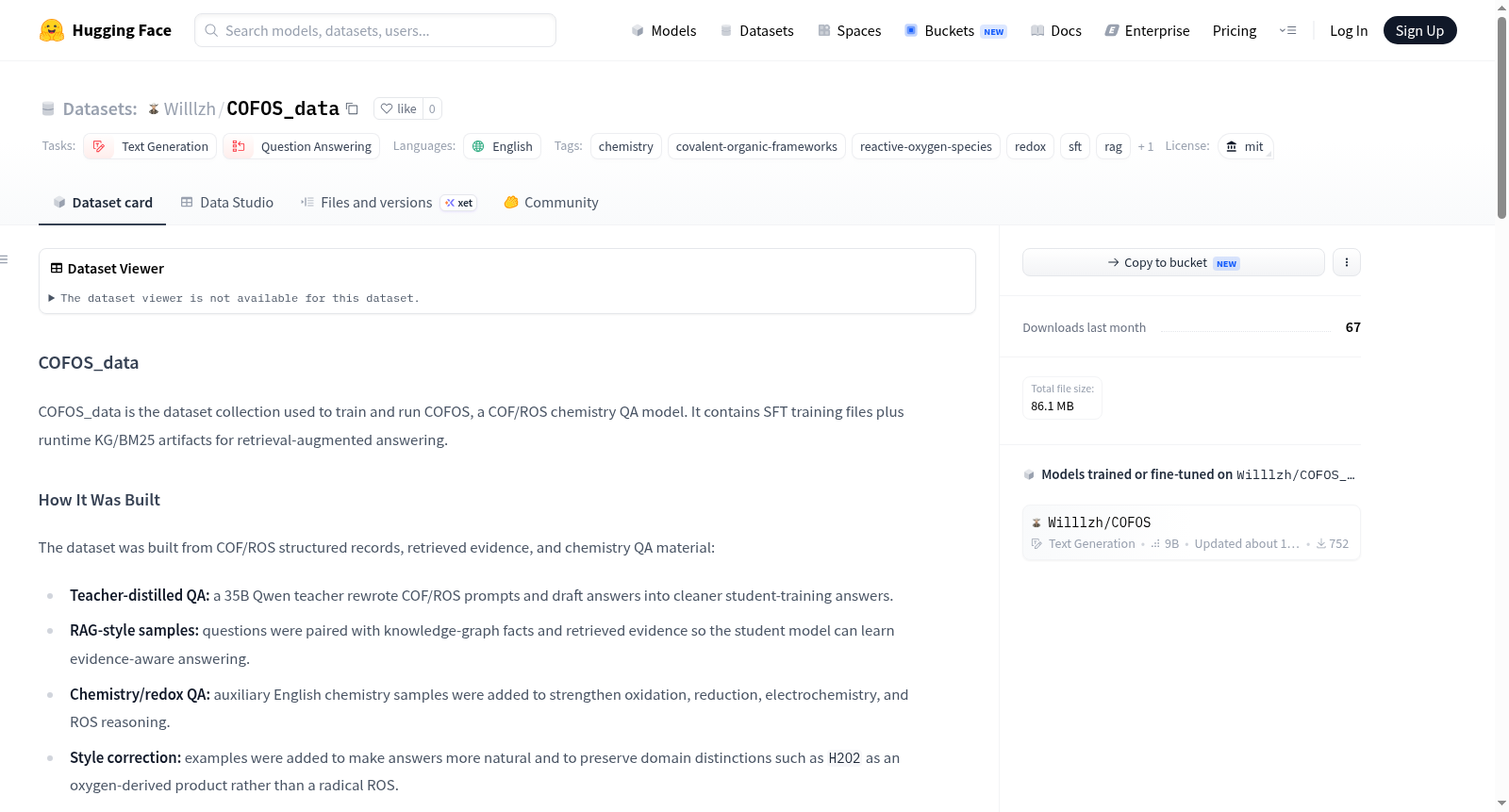Click the page vertical scrollbar
The image size is (1509, 812).
[1501, 118]
